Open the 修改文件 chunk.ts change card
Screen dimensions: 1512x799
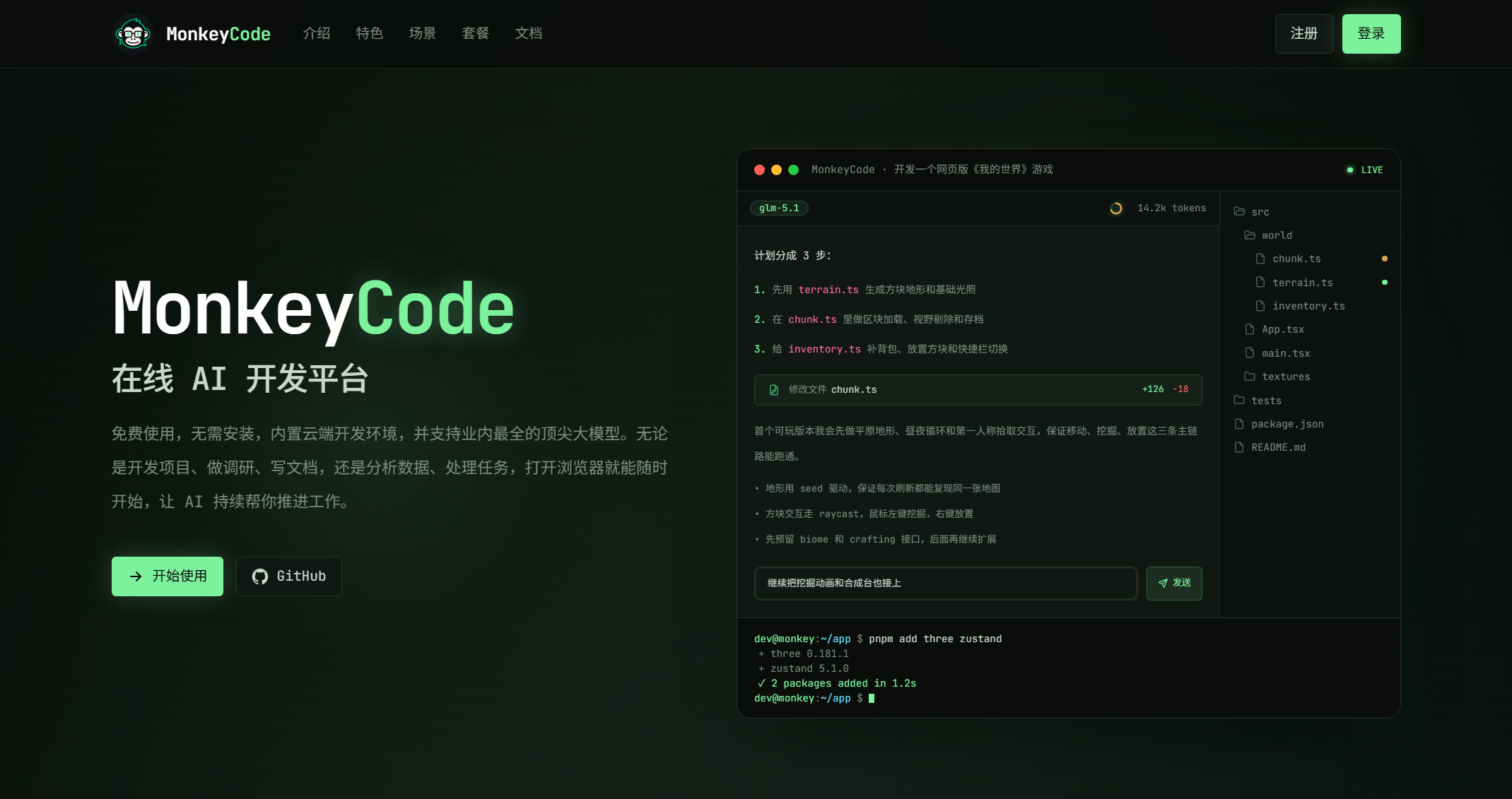(x=978, y=390)
